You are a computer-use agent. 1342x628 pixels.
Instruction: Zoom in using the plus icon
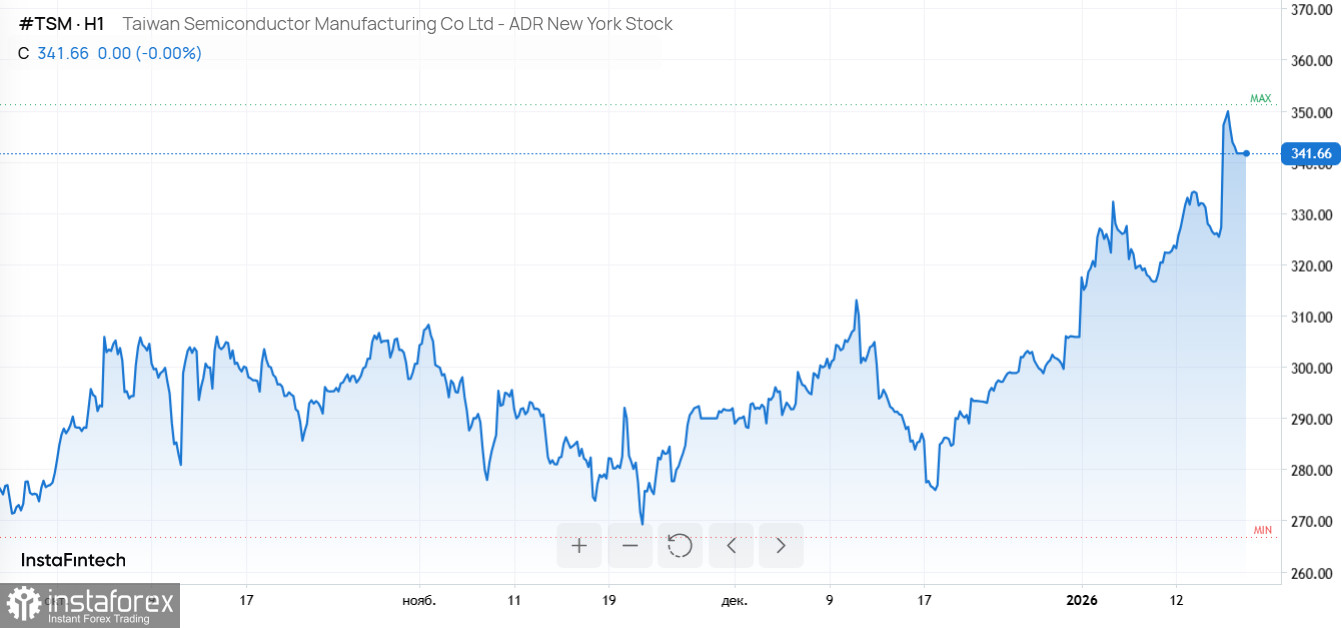click(579, 545)
